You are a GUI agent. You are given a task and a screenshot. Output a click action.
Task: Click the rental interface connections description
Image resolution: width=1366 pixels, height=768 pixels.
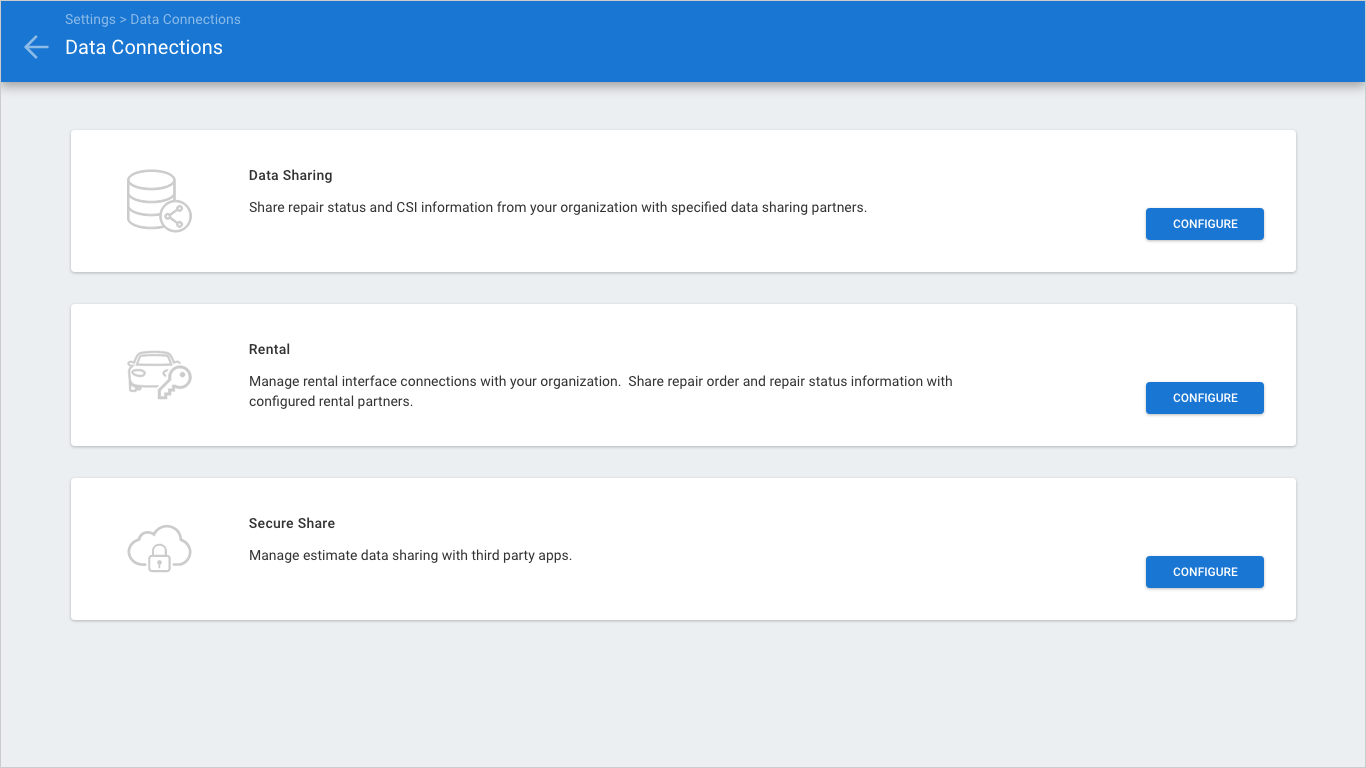(600, 381)
